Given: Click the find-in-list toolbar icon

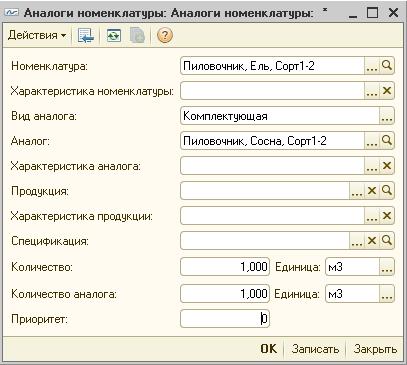Looking at the screenshot, I should pos(86,35).
